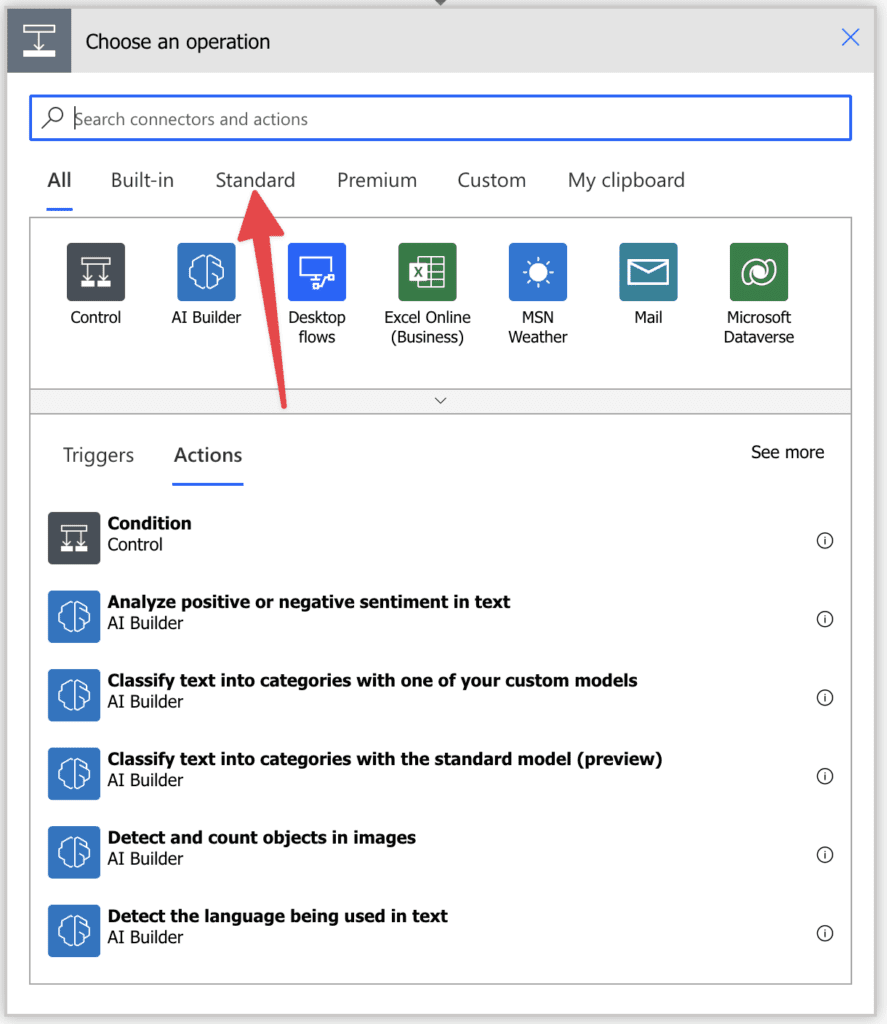Screen dimensions: 887x1024
Task: Open the Triggers tab
Action: pos(98,455)
